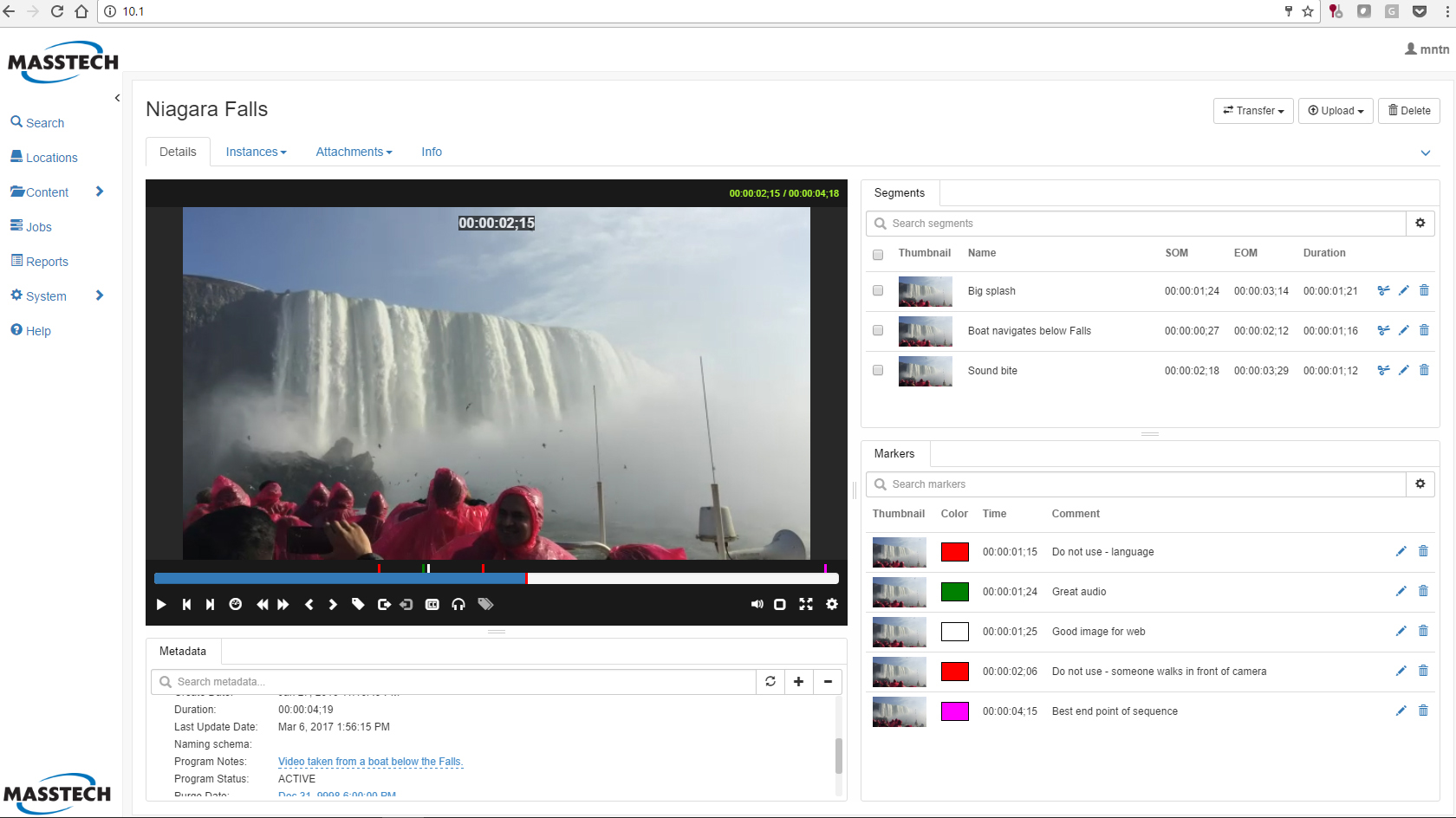
Task: Seek using the video progress bar
Action: [497, 579]
